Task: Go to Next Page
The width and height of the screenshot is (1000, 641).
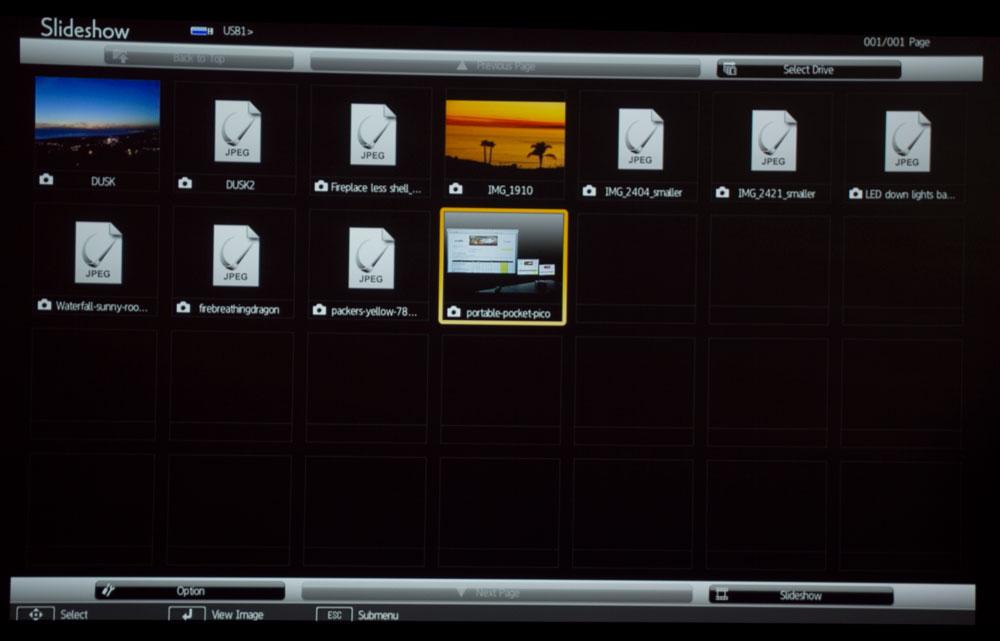Action: tap(497, 593)
